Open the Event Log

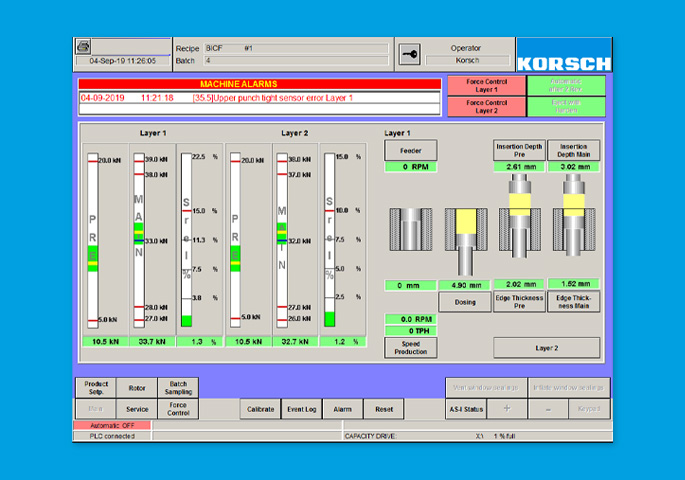pos(301,409)
